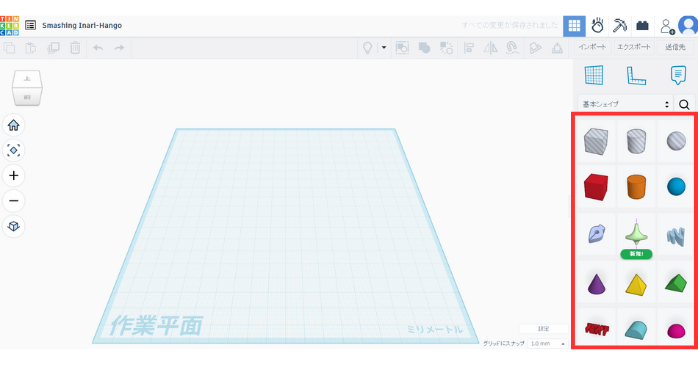Screen dimensions: 698x365
Task: Select the yellow pyramid shape
Action: 636,285
